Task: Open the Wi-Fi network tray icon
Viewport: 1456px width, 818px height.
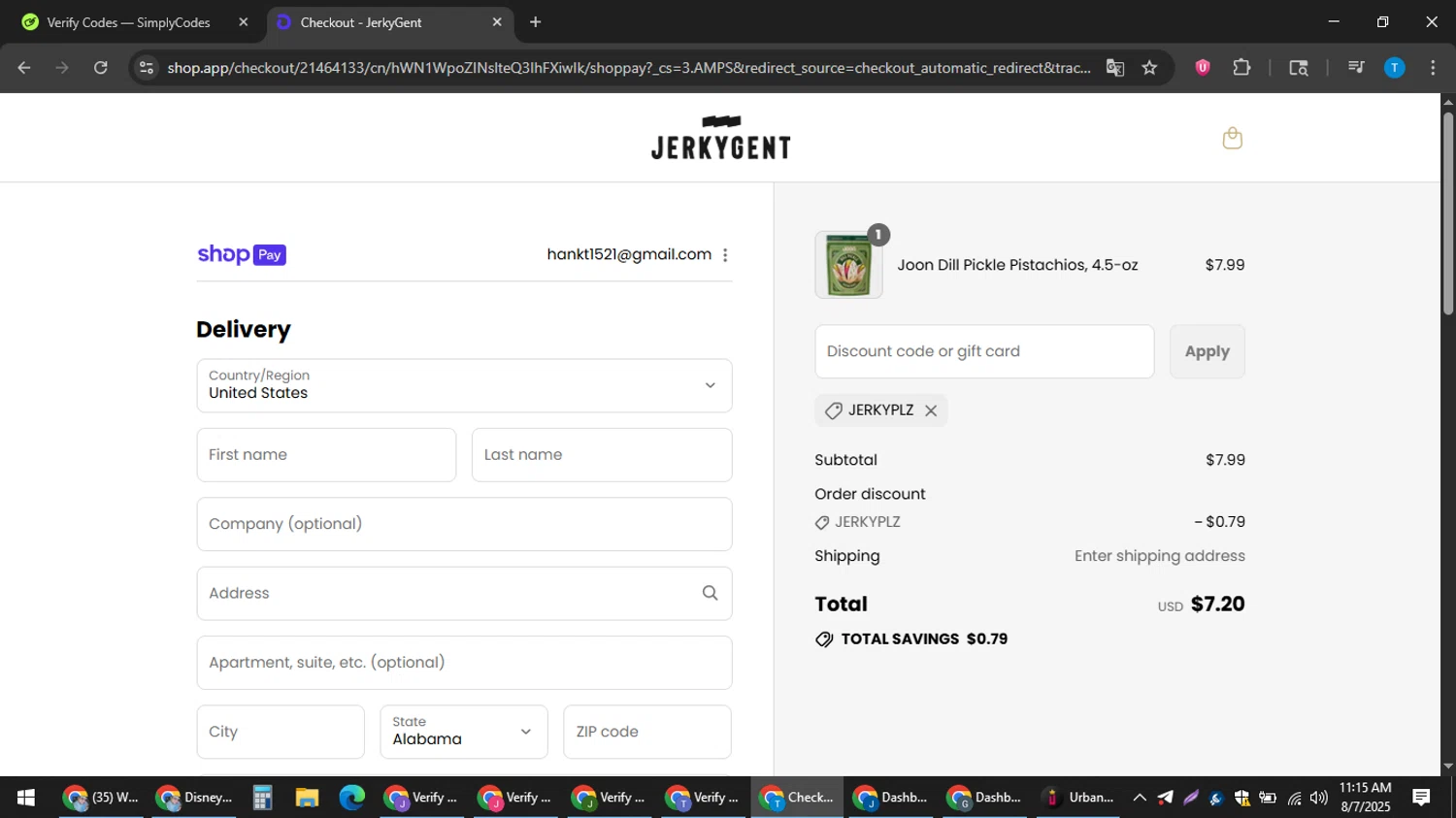Action: click(x=1294, y=798)
